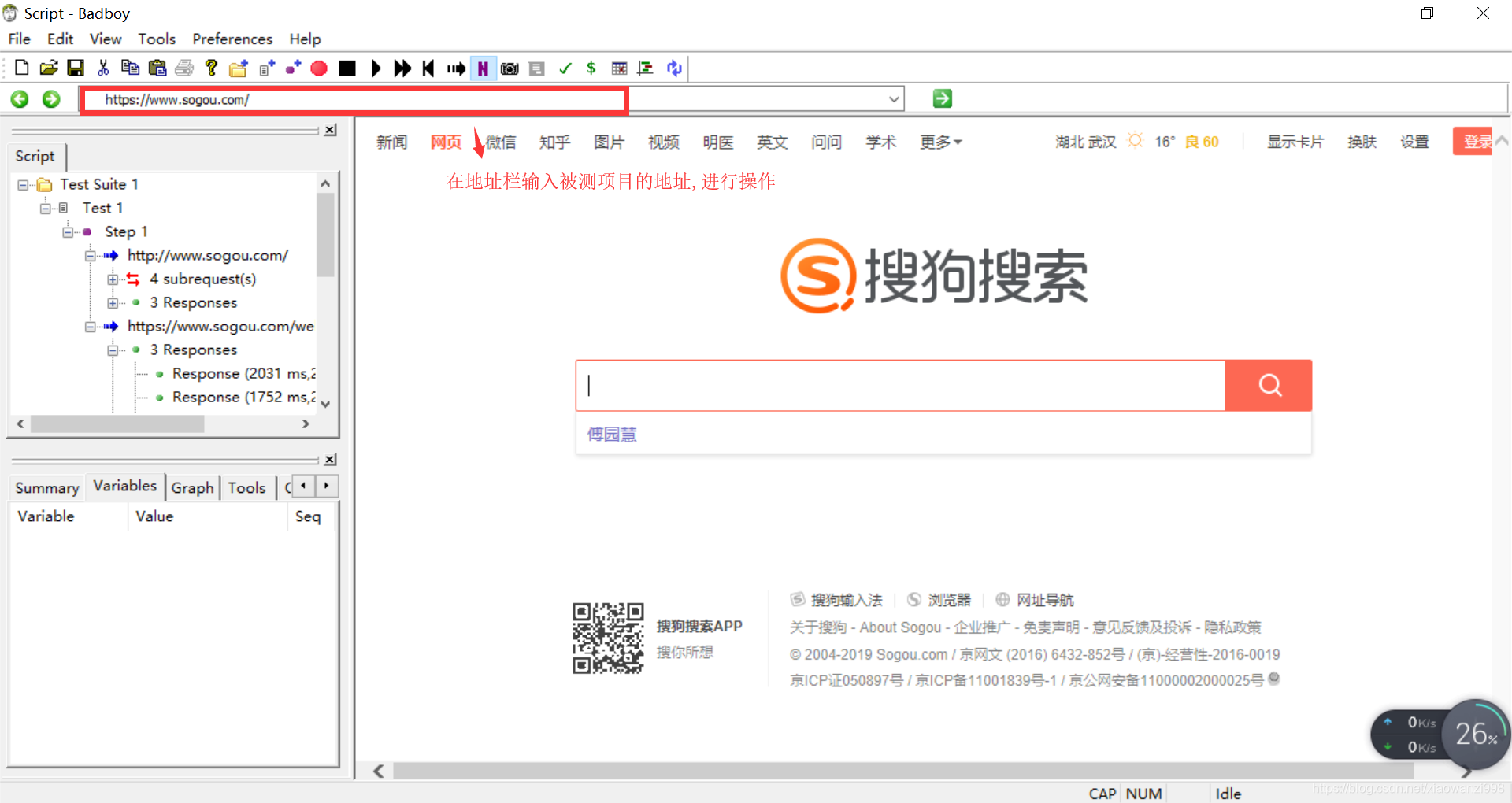Click the gray page icon next to the camera
Screen dimensions: 1512x803
click(x=537, y=68)
